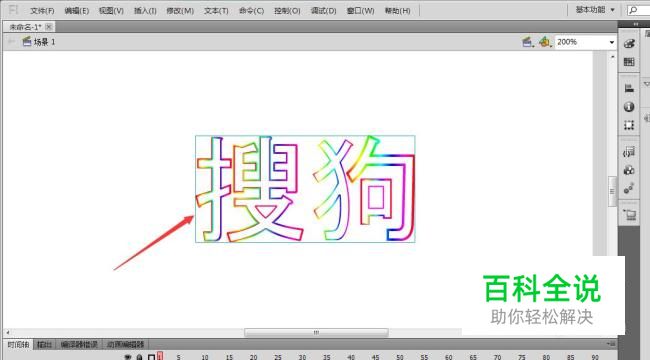The width and height of the screenshot is (650, 360).
Task: Click the horizontal stage scrollbar thumb
Action: pos(316,333)
